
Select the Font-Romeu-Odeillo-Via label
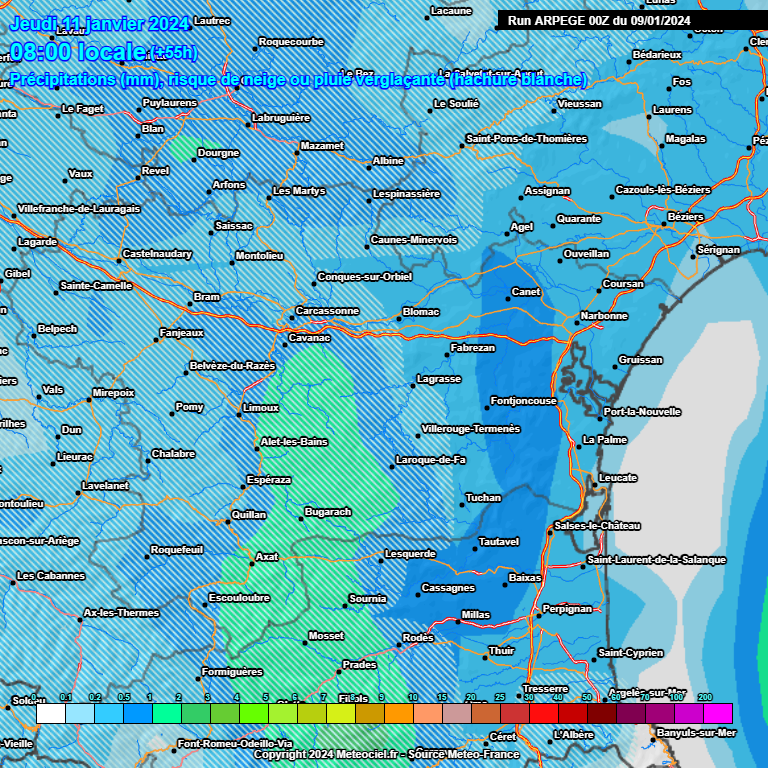[x=234, y=743]
